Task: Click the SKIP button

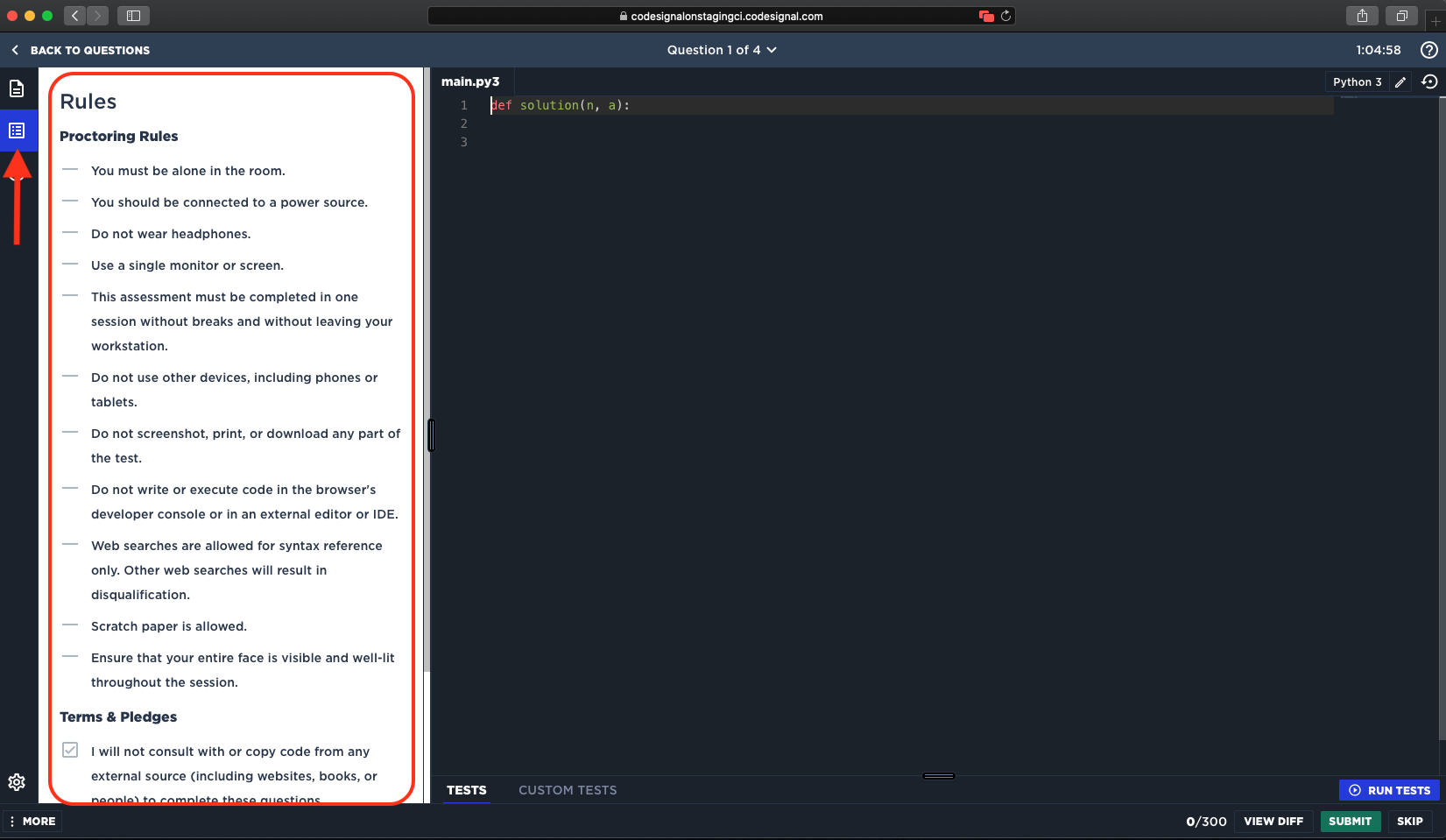Action: click(1409, 821)
